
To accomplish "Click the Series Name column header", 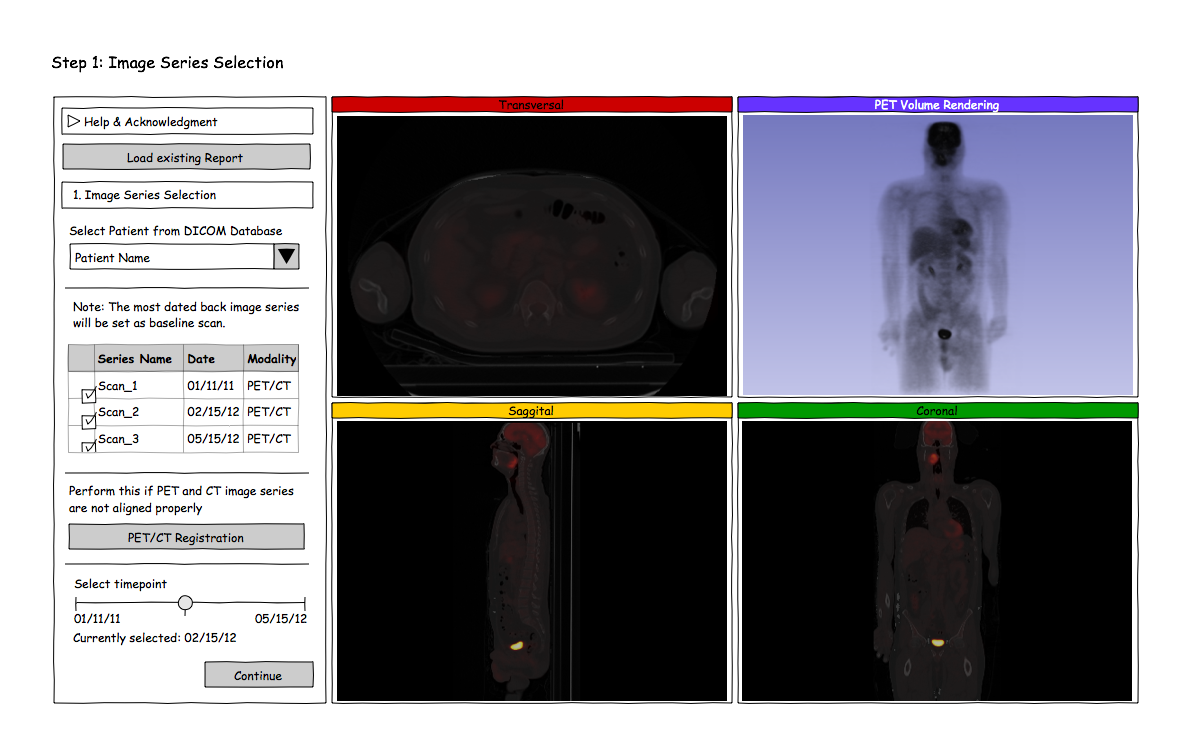I will 135,359.
